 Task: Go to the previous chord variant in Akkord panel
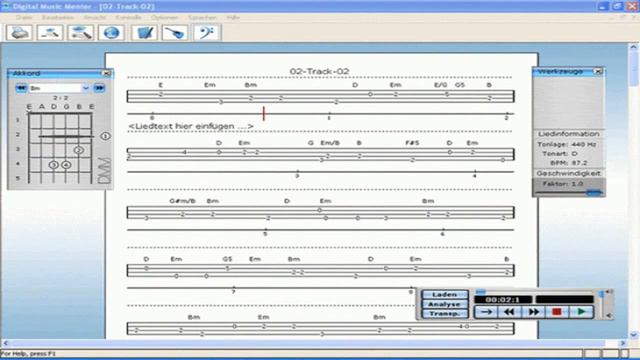click(x=21, y=88)
